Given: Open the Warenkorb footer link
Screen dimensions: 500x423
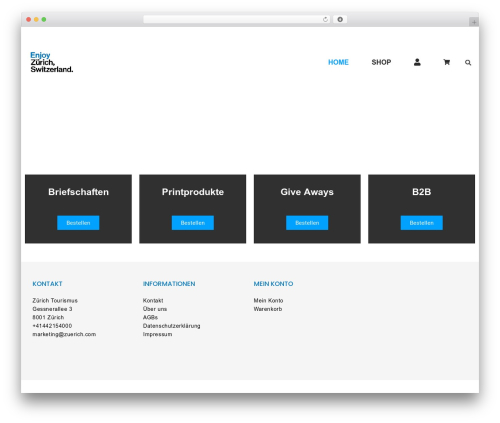Looking at the screenshot, I should [x=268, y=309].
